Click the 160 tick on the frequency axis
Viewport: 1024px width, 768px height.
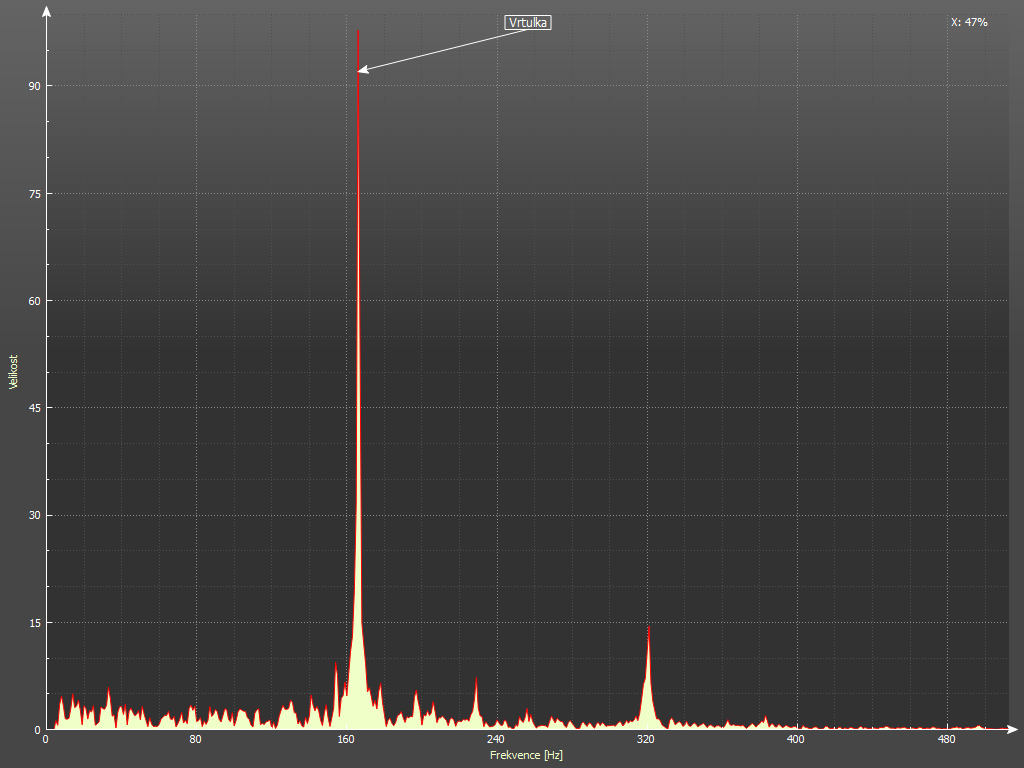click(346, 740)
